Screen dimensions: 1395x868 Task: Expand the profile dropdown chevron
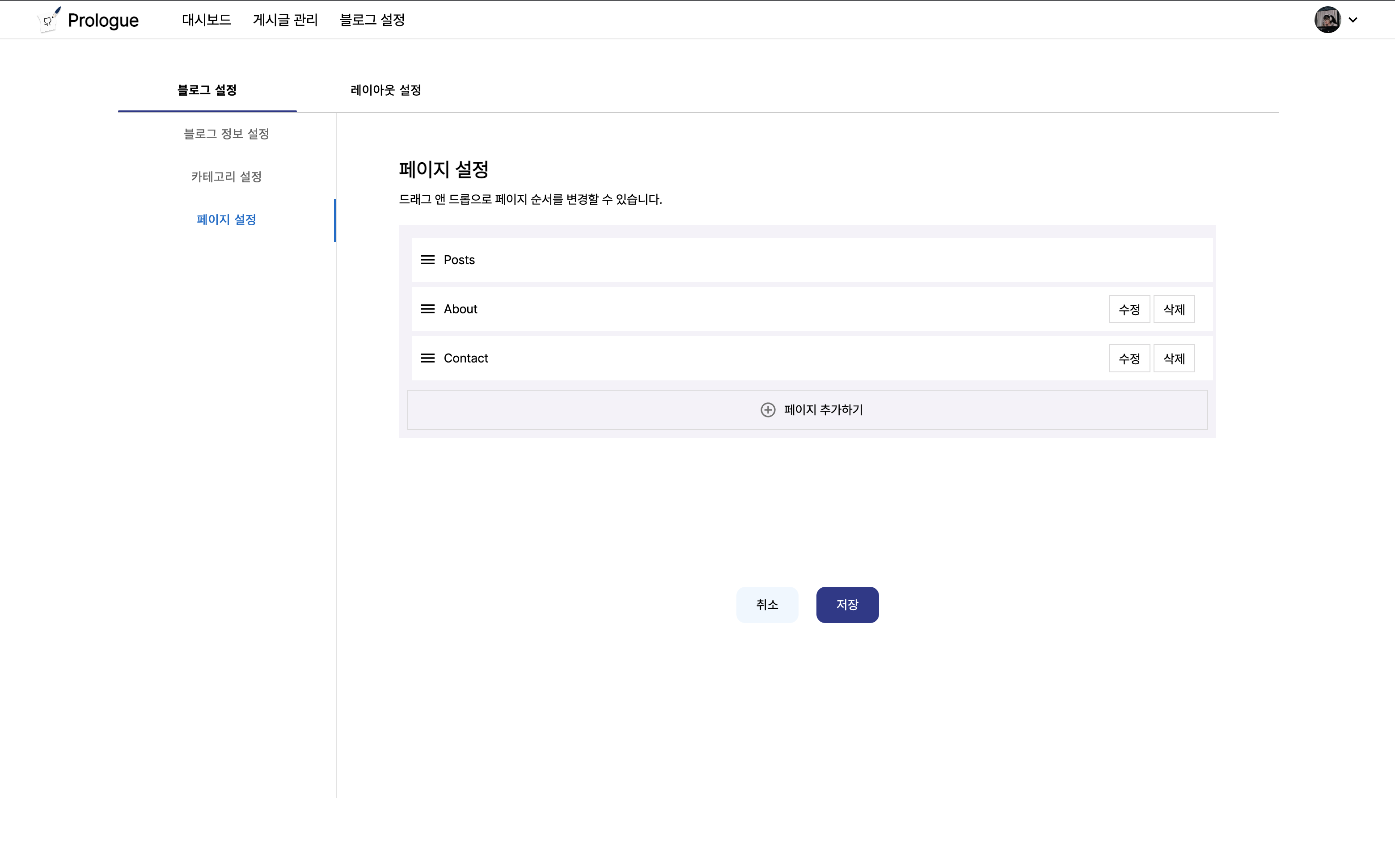click(x=1353, y=20)
